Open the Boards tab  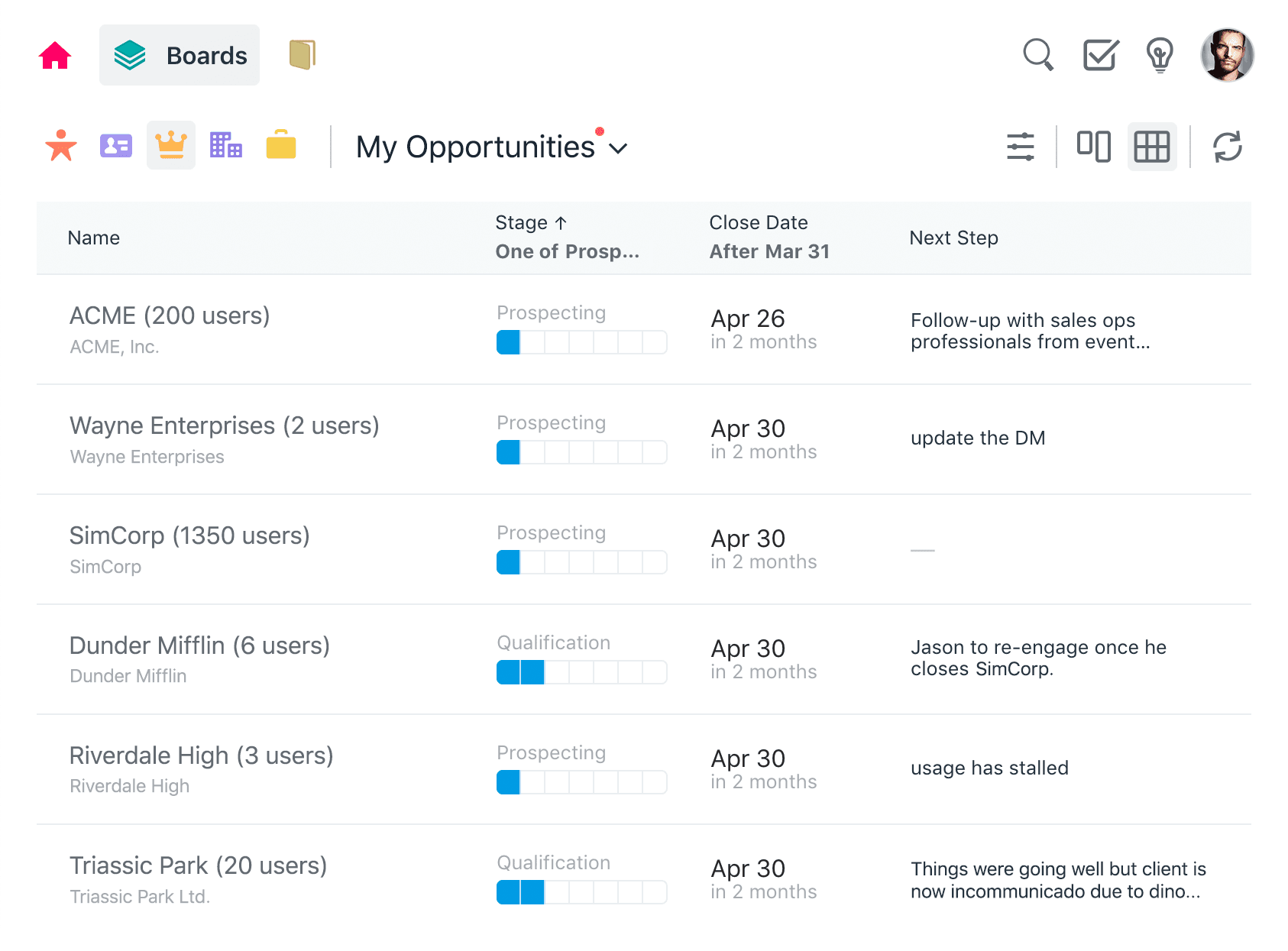click(x=180, y=55)
